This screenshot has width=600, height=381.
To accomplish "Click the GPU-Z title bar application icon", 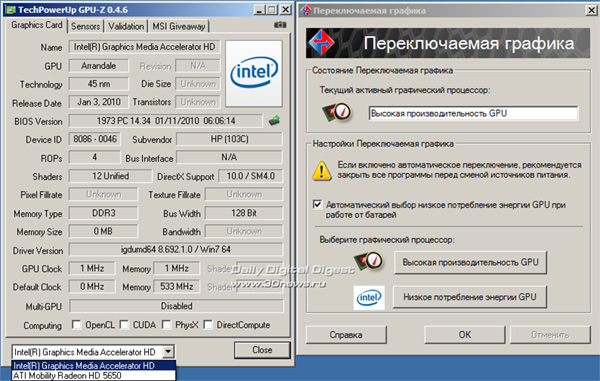I will click(x=10, y=10).
